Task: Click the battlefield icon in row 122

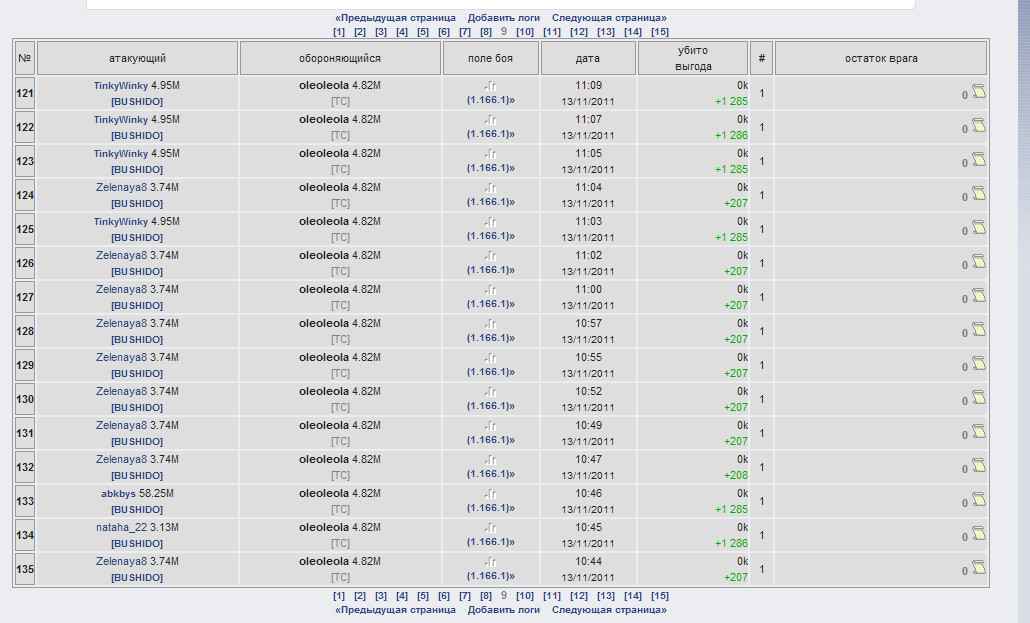Action: [490, 120]
